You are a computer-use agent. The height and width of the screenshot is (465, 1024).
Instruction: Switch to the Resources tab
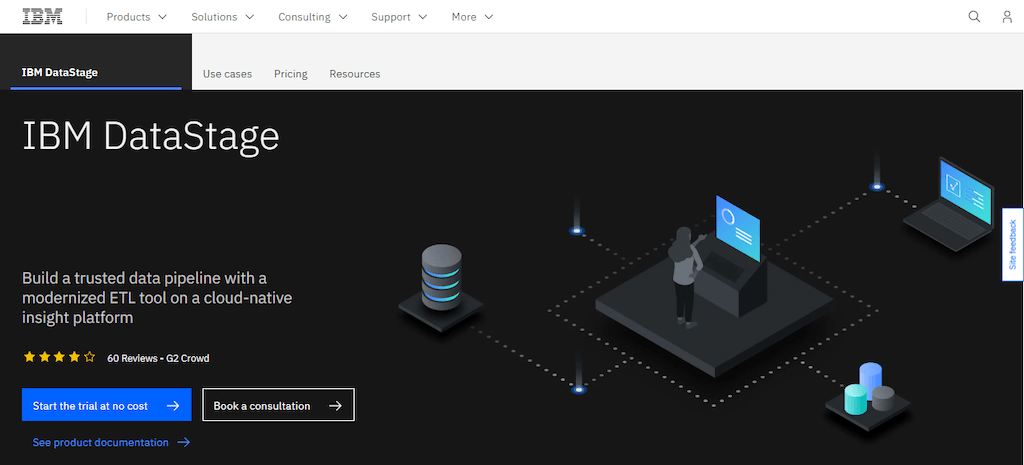pos(355,74)
